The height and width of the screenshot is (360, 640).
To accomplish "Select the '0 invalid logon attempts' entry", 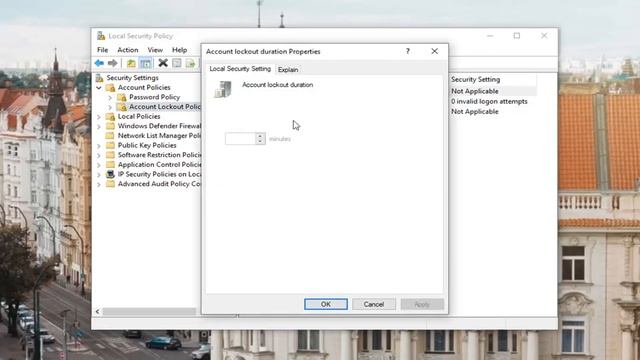I will coord(489,101).
